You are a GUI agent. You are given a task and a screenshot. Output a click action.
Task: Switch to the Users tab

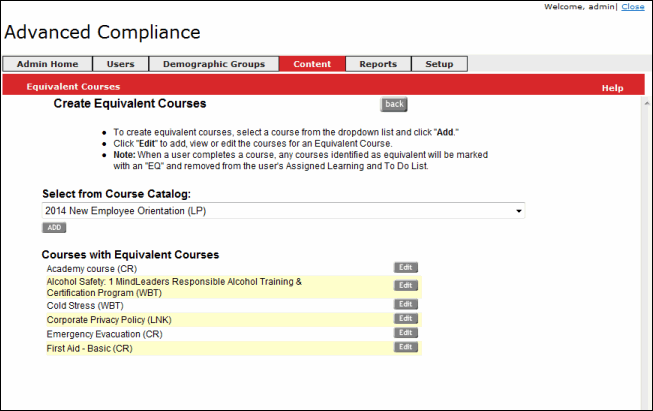coord(121,64)
